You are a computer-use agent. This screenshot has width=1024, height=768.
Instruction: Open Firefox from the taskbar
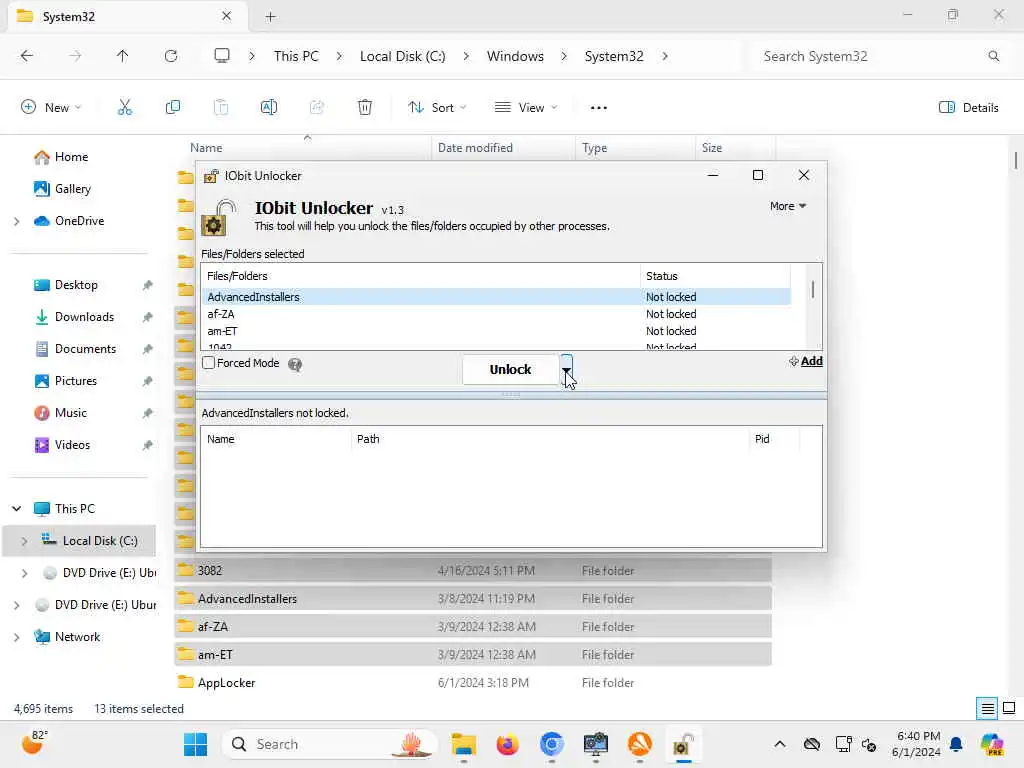coord(507,744)
